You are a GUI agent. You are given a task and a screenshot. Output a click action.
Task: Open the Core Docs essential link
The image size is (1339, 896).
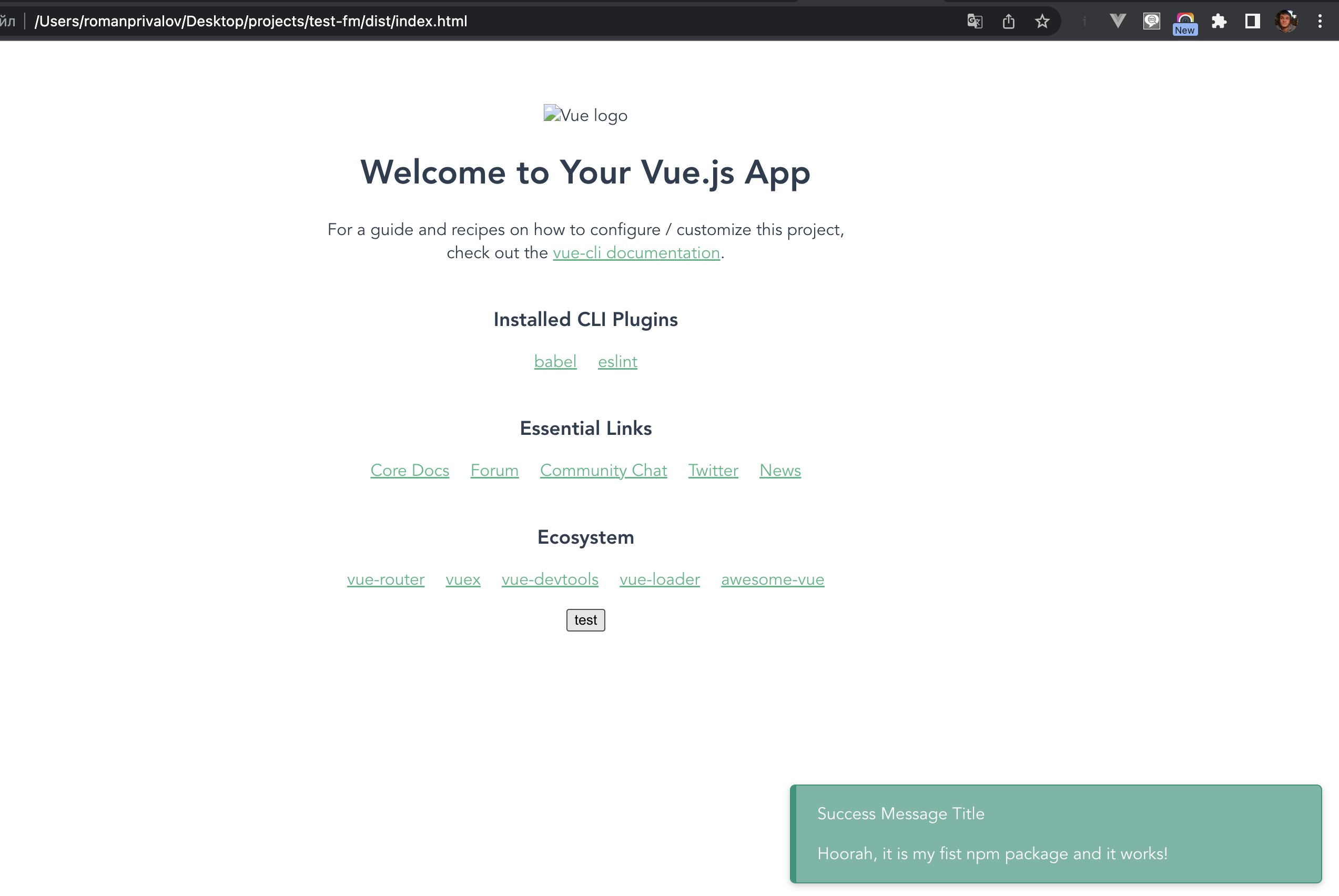click(409, 470)
